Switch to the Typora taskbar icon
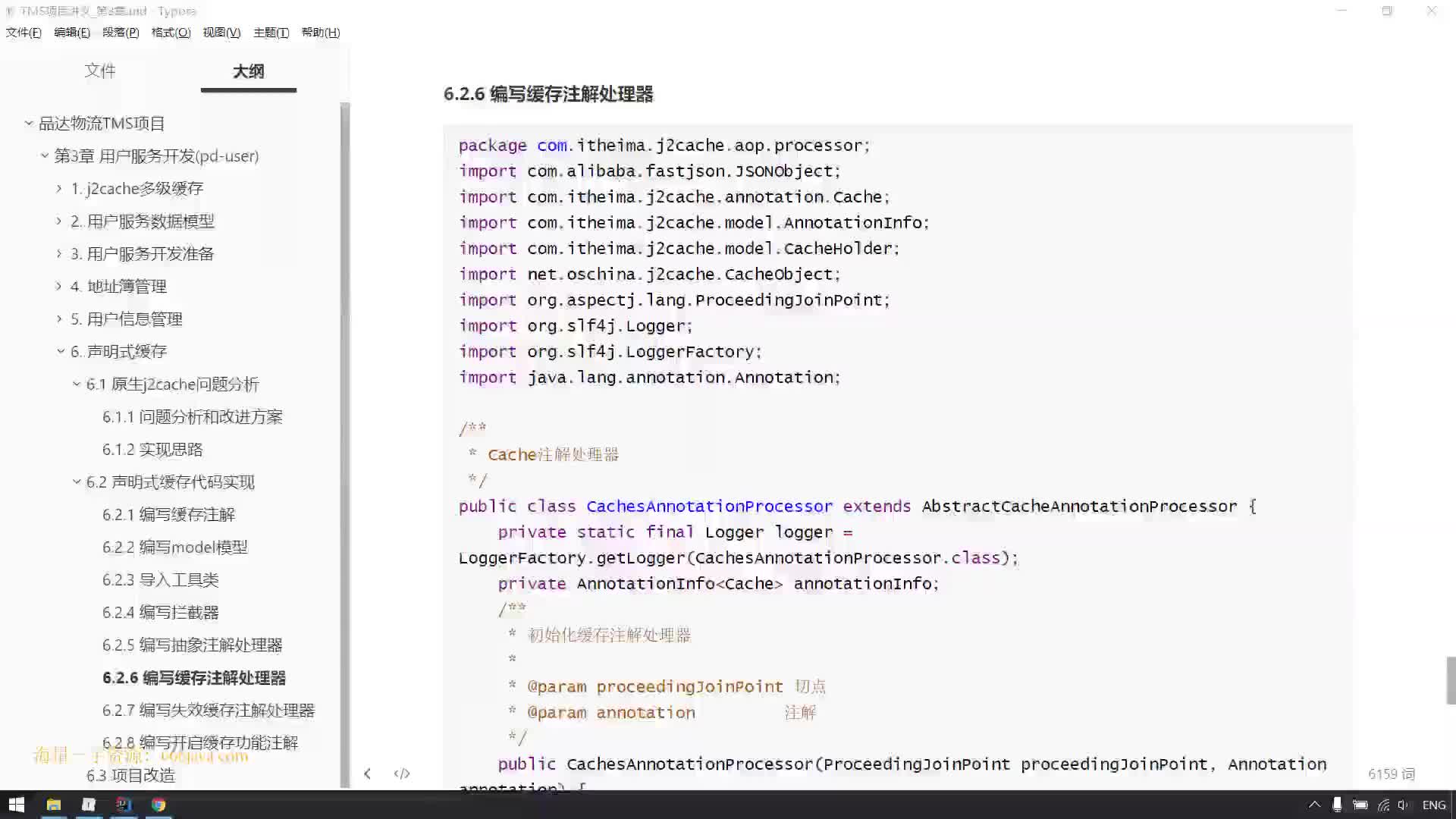The height and width of the screenshot is (819, 1456). click(89, 805)
